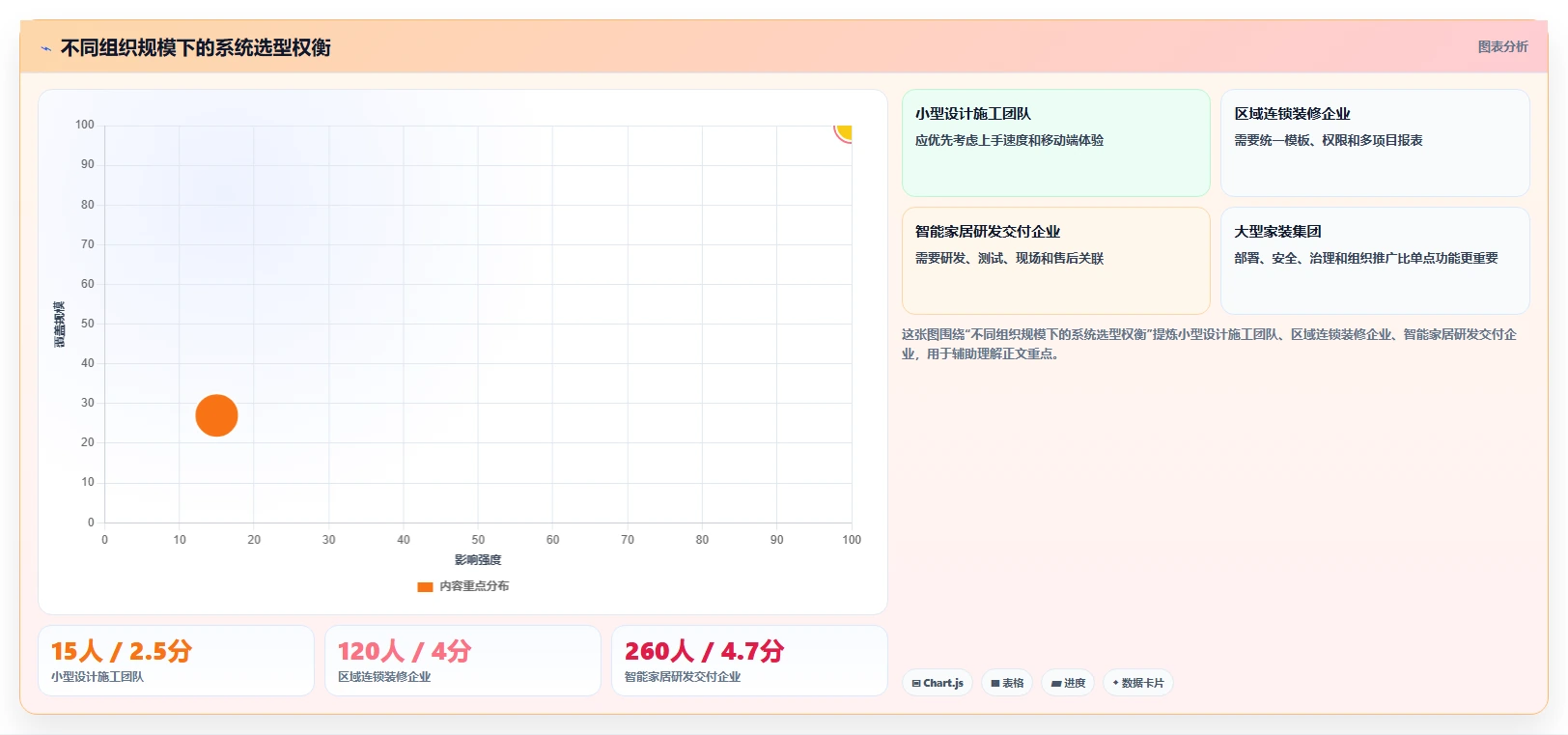
Task: Open the 区域连锁装修企业 card
Action: 1375,143
